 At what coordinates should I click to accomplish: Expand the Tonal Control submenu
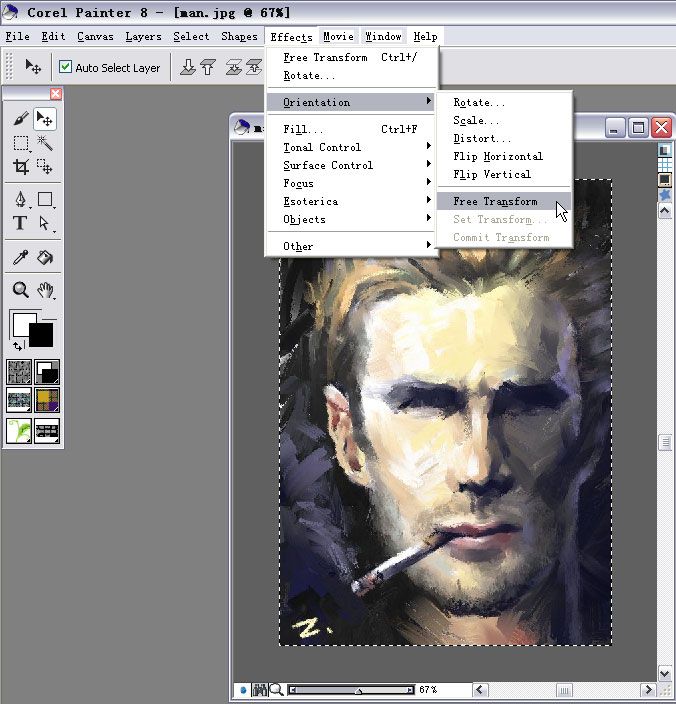click(351, 147)
